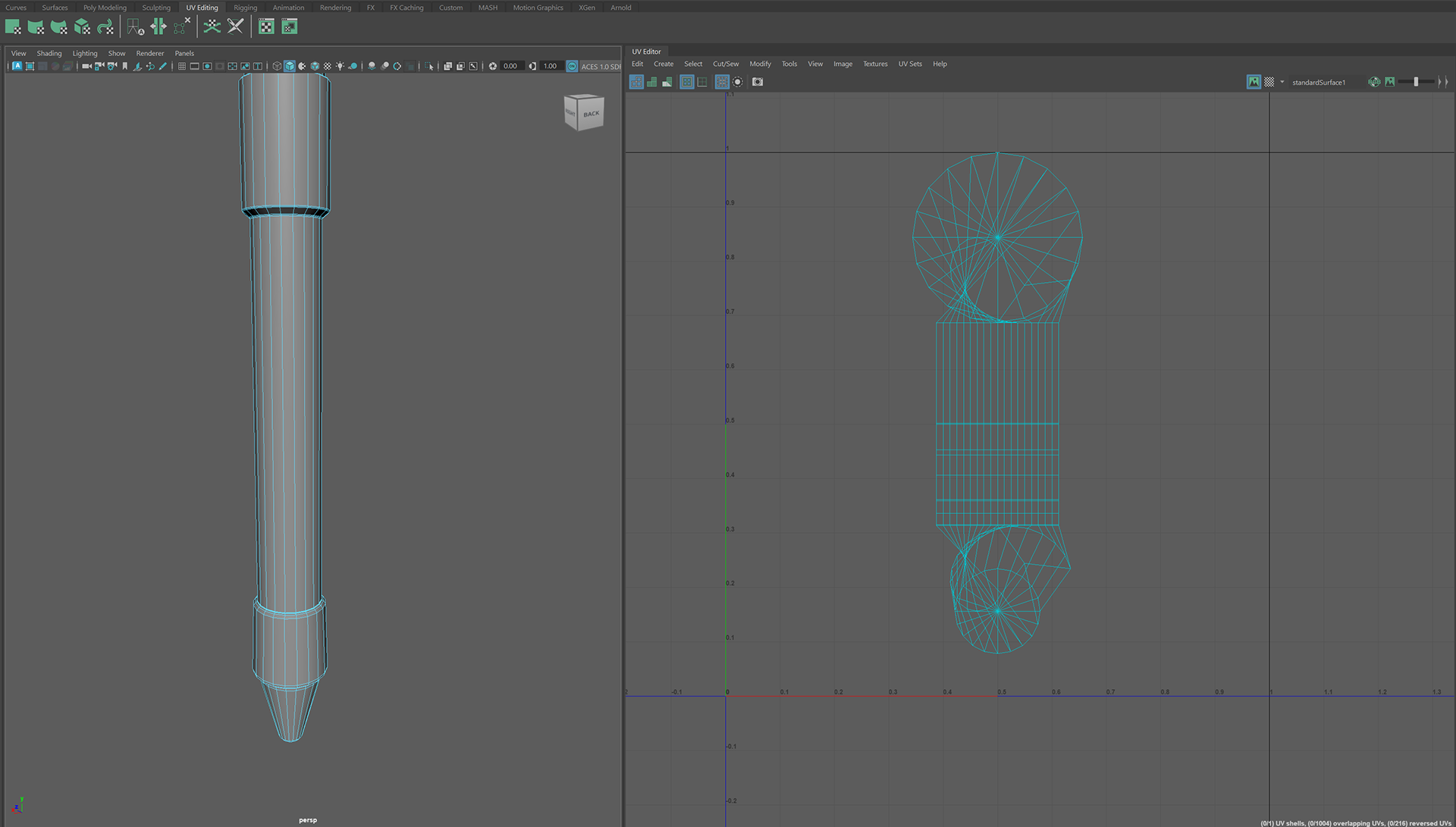
Task: Open the ACES 1.0 SDR view transform dropdown
Action: pyautogui.click(x=600, y=67)
